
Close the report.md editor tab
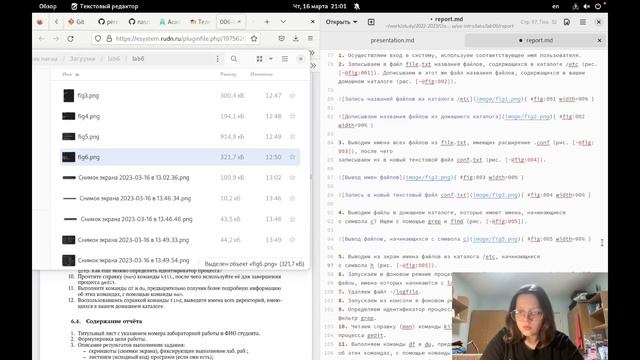599,40
